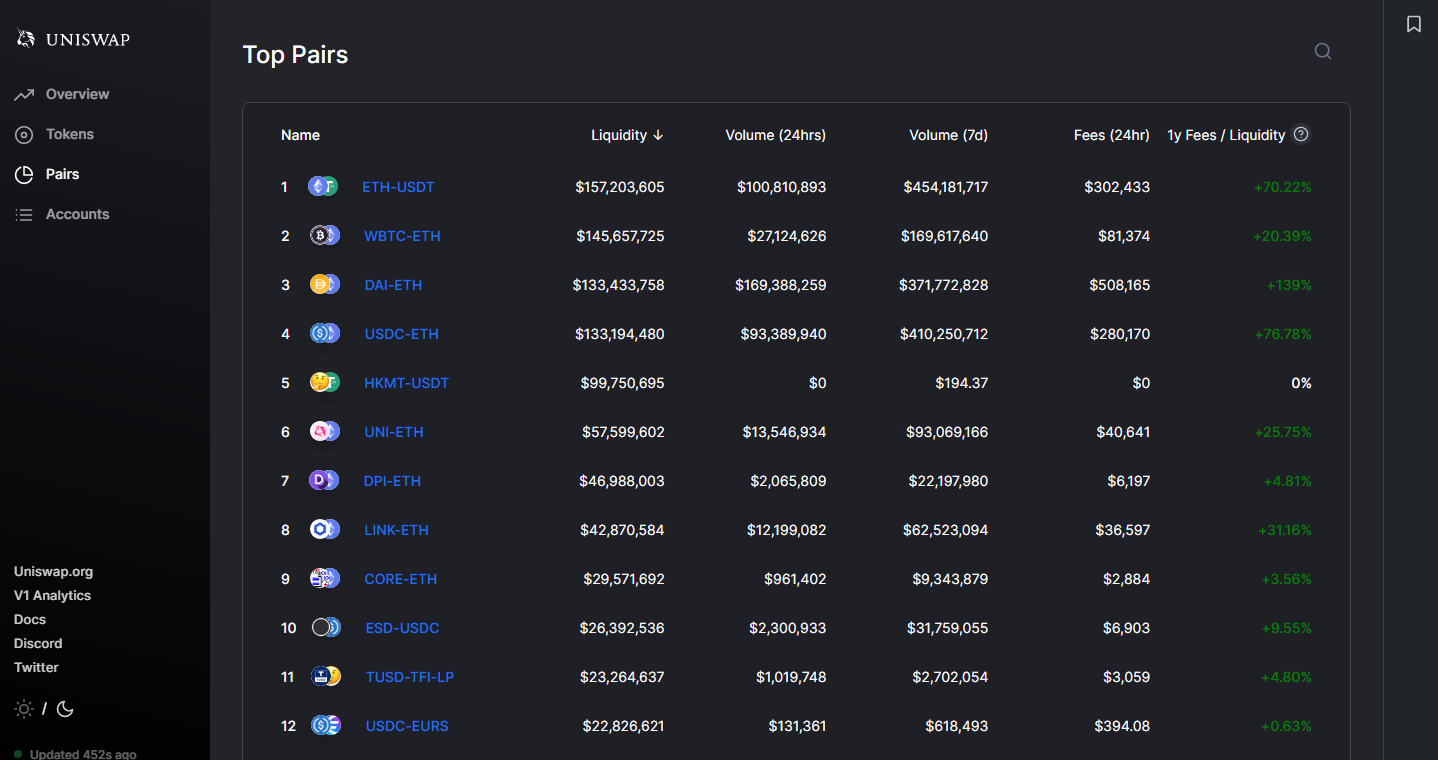This screenshot has width=1438, height=760.
Task: Click the DAI-ETH pair token icon
Action: click(x=324, y=285)
